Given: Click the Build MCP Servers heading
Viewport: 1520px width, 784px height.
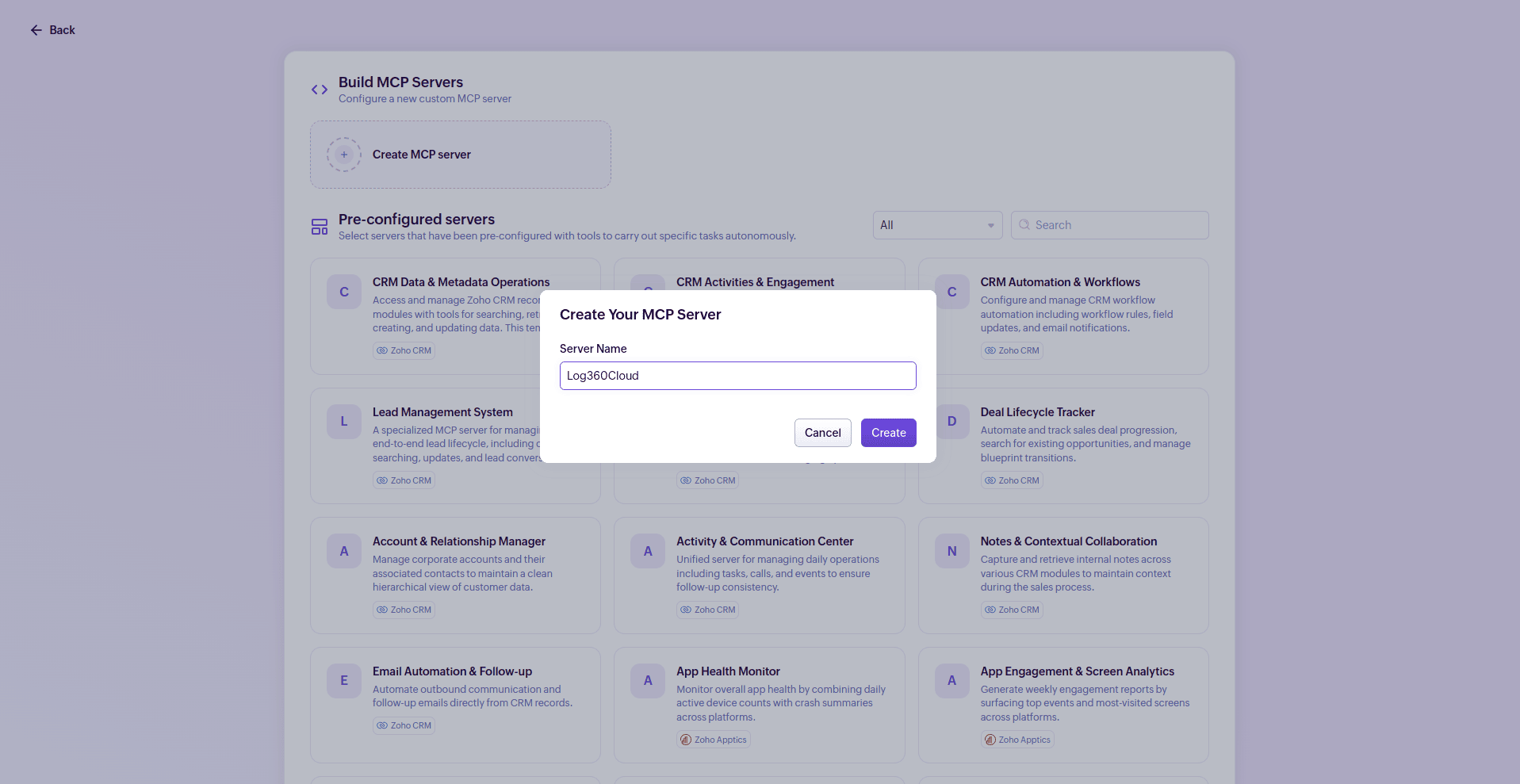Looking at the screenshot, I should click(400, 82).
